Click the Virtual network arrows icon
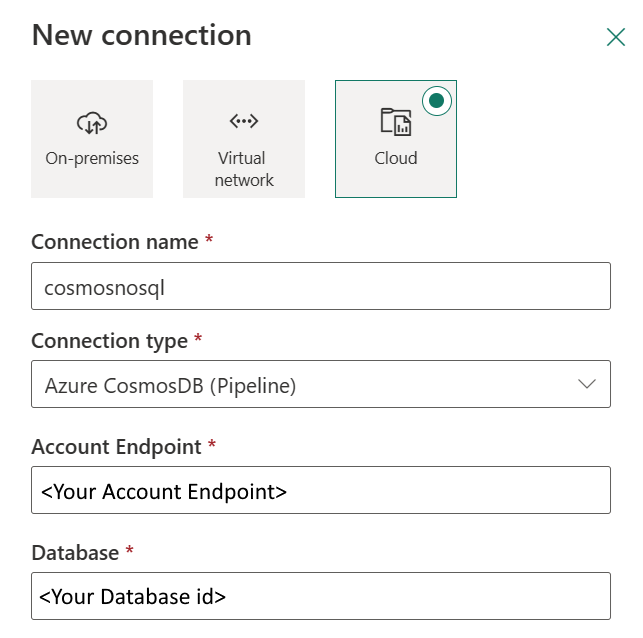The height and width of the screenshot is (638, 643). click(244, 122)
